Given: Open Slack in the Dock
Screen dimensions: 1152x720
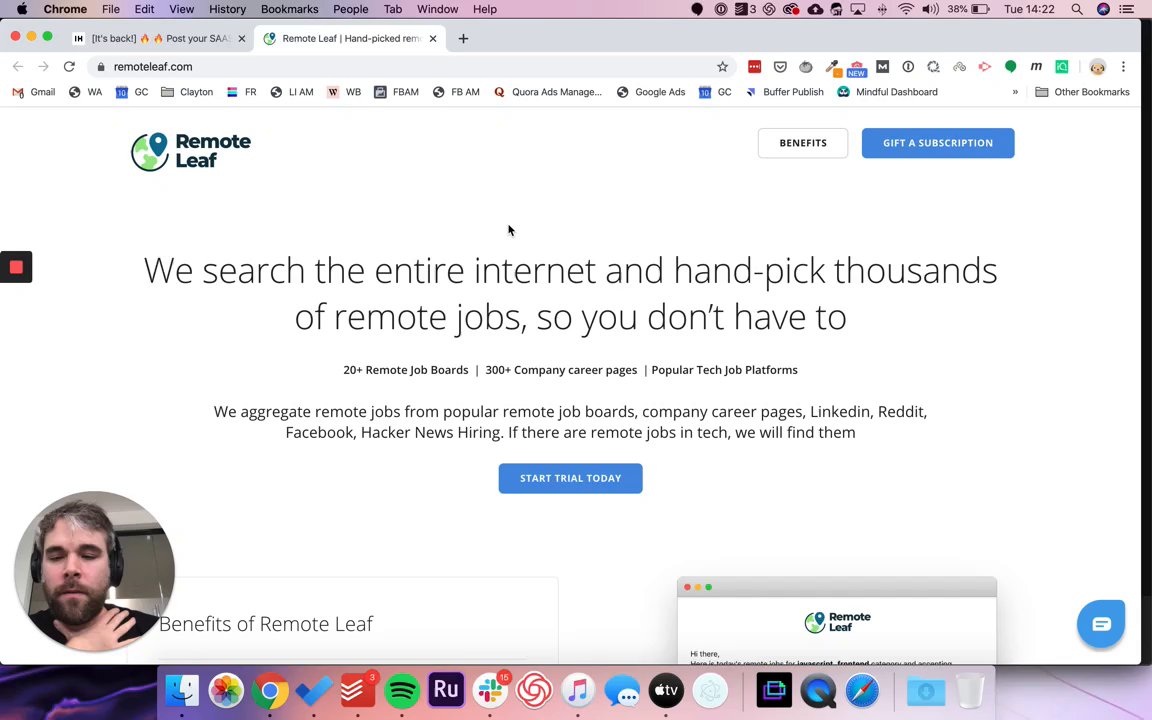Looking at the screenshot, I should click(x=490, y=691).
